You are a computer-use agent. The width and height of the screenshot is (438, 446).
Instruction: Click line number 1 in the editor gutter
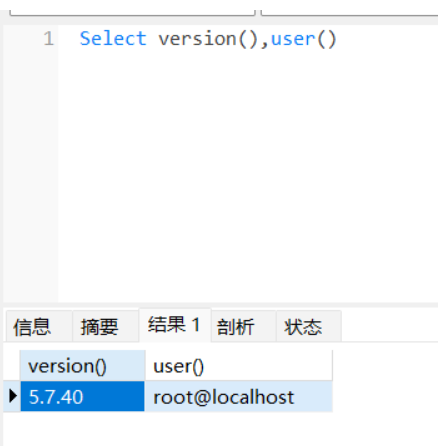click(x=49, y=39)
